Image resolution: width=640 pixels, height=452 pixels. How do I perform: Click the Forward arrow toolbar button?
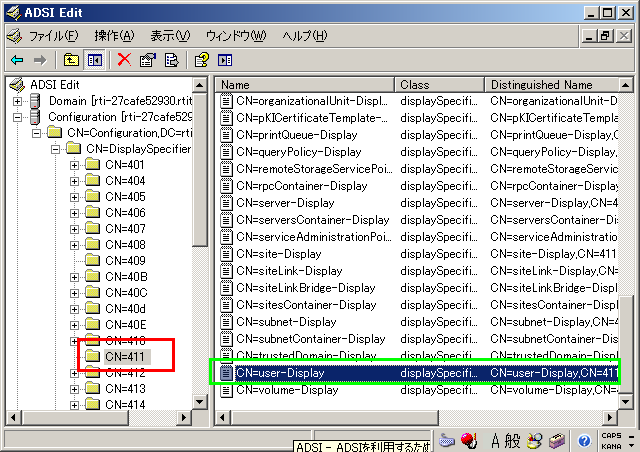pos(40,60)
